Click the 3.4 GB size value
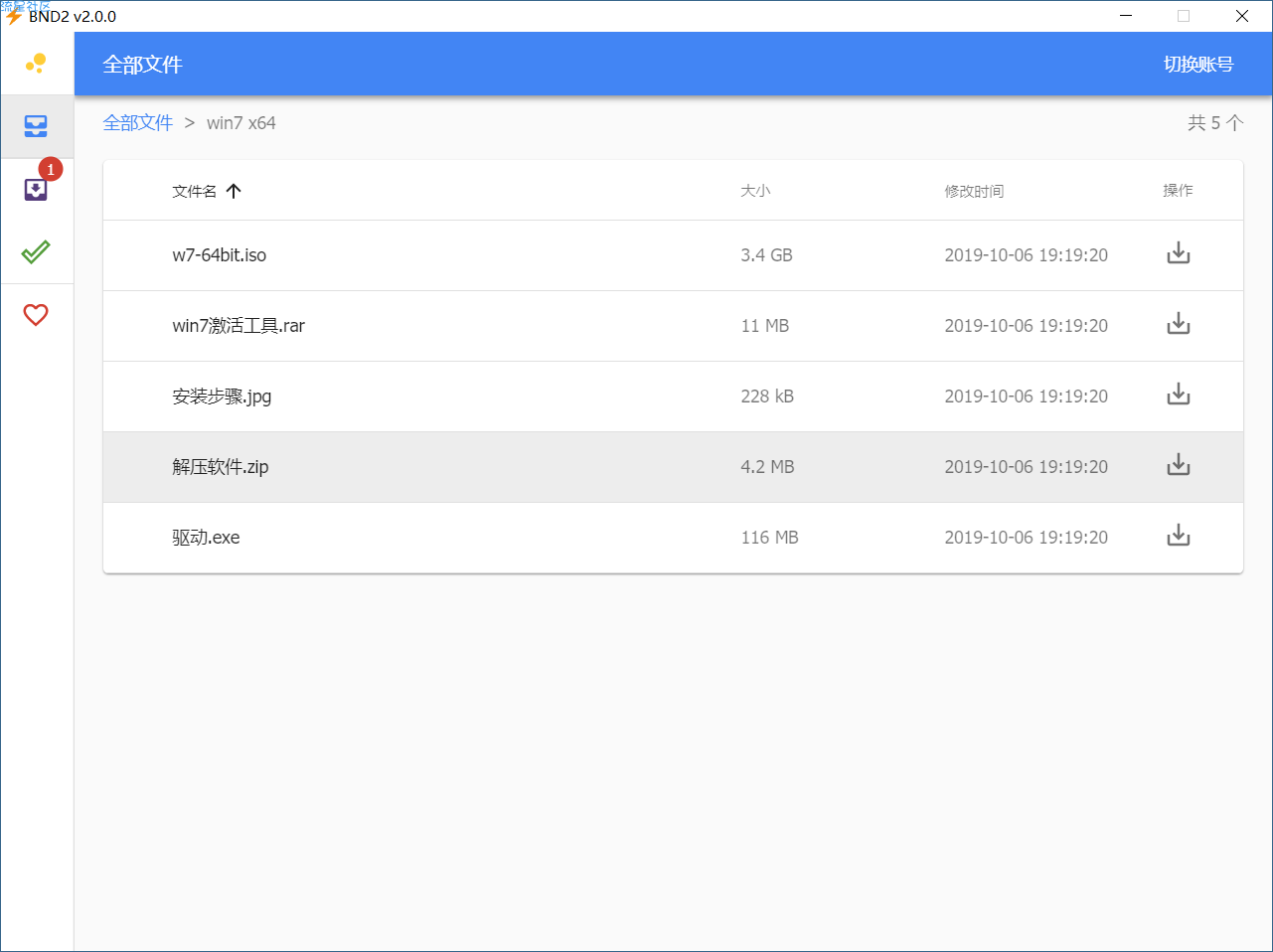This screenshot has height=952, width=1273. (x=766, y=255)
